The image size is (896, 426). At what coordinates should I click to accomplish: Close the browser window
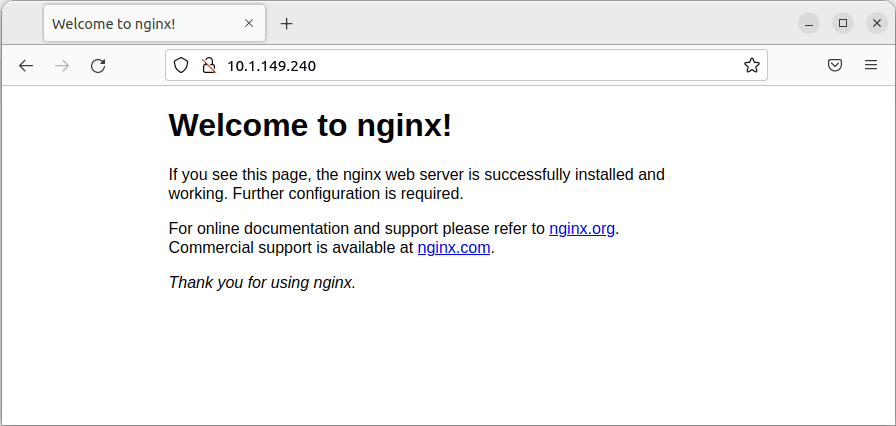pos(877,23)
